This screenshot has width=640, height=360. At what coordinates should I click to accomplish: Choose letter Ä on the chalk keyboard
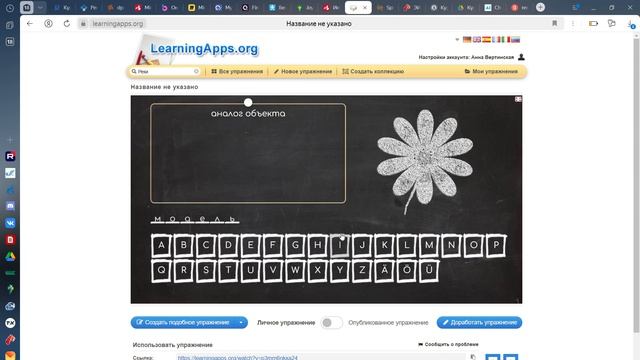[x=384, y=271]
